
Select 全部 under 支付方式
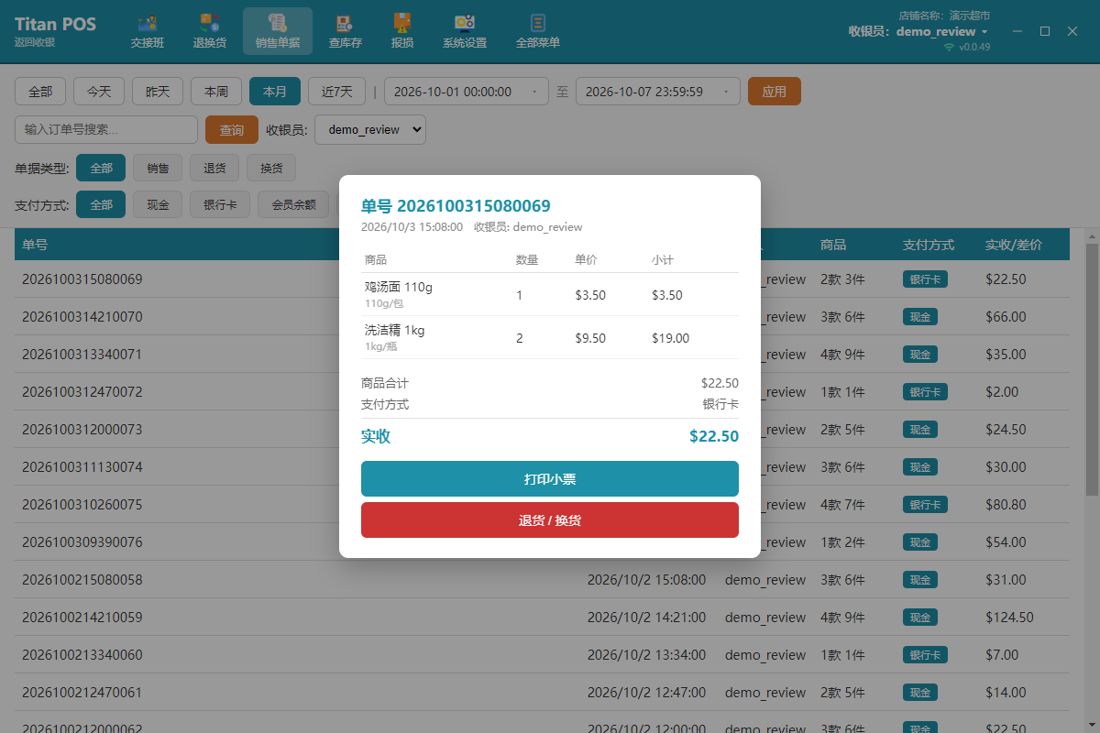(101, 205)
